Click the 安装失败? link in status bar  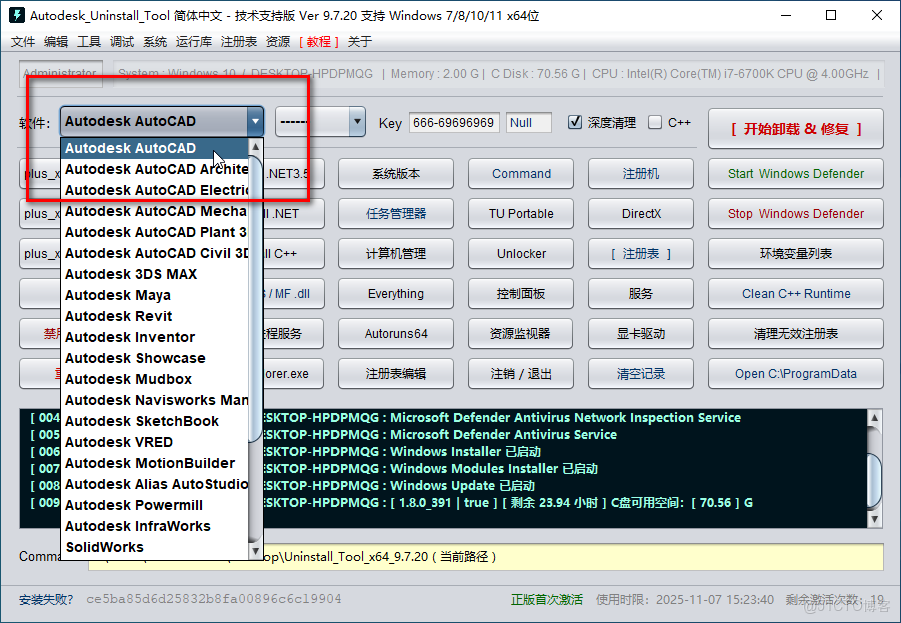click(x=44, y=600)
